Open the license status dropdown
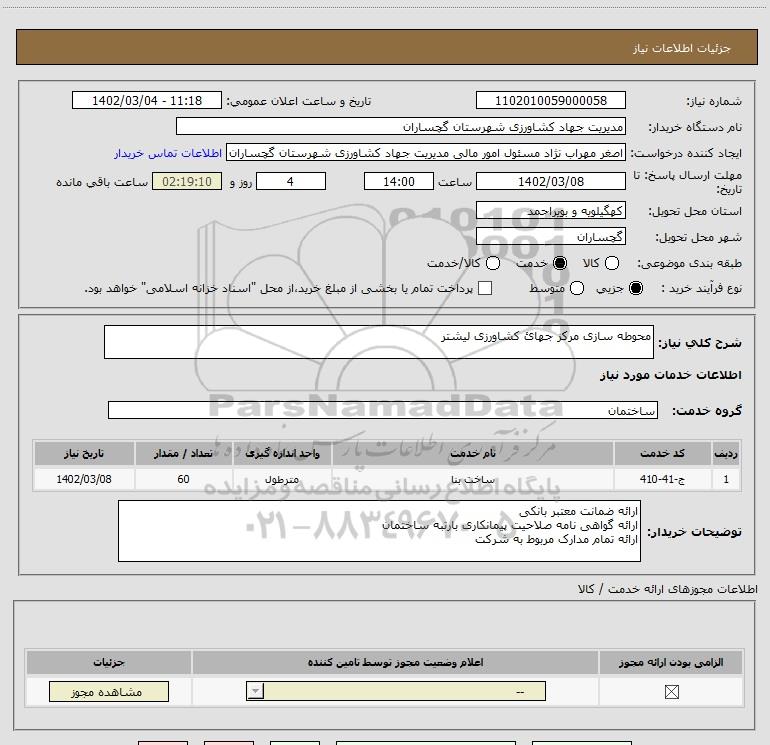Screen dimensions: 770x745 point(396,691)
